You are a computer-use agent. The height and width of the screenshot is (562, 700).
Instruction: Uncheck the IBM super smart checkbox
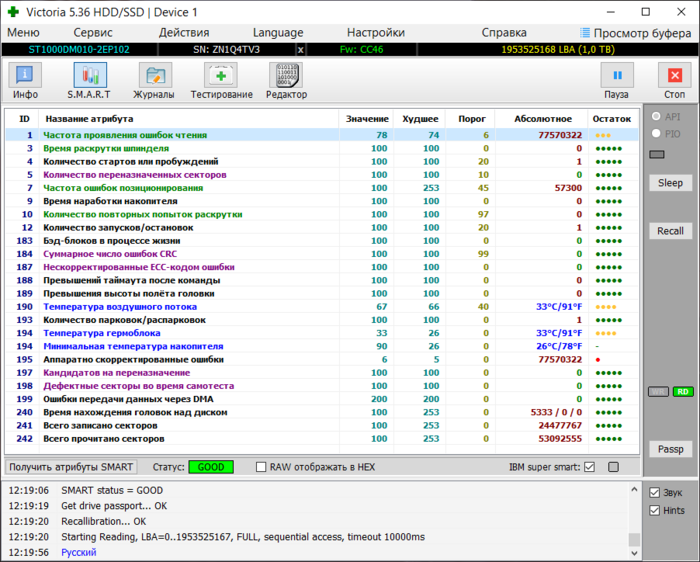(589, 467)
